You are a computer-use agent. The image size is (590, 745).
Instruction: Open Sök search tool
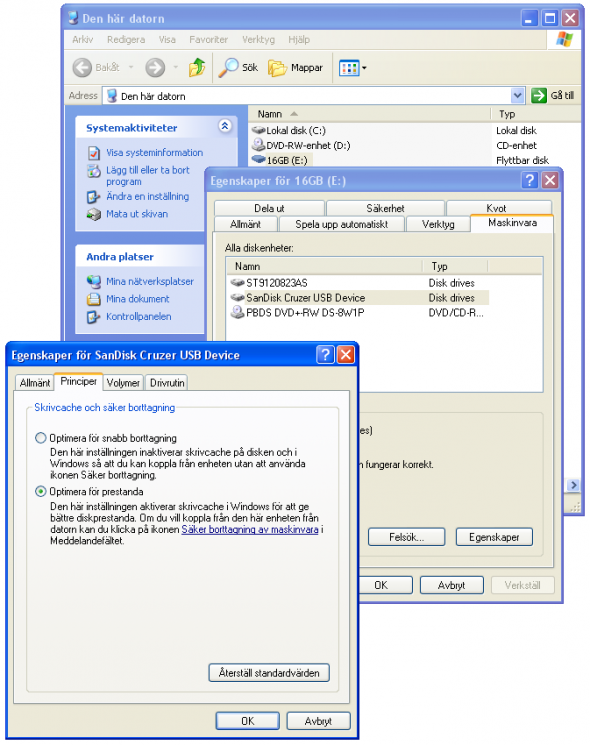tap(238, 67)
